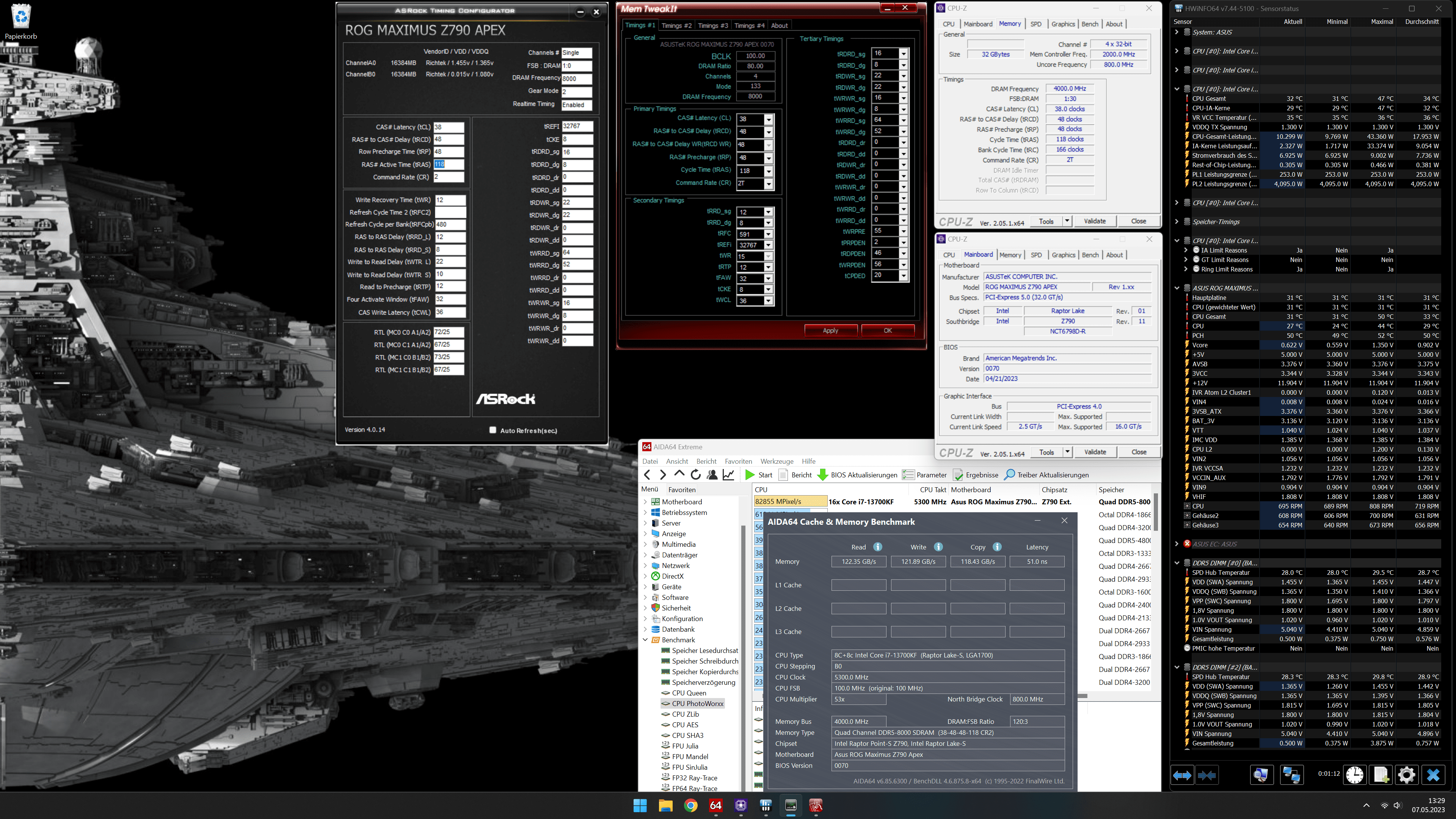Open AIDA64 graph chart toolbar icon
Screen dimensions: 1456x819
coord(728,475)
